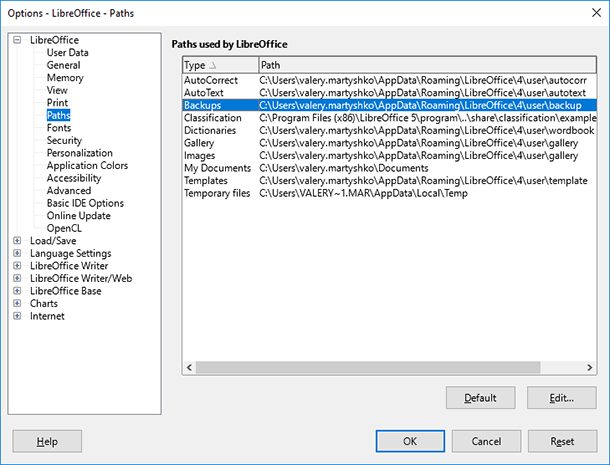610x465 pixels.
Task: Expand the Charts node
Action: click(x=17, y=303)
